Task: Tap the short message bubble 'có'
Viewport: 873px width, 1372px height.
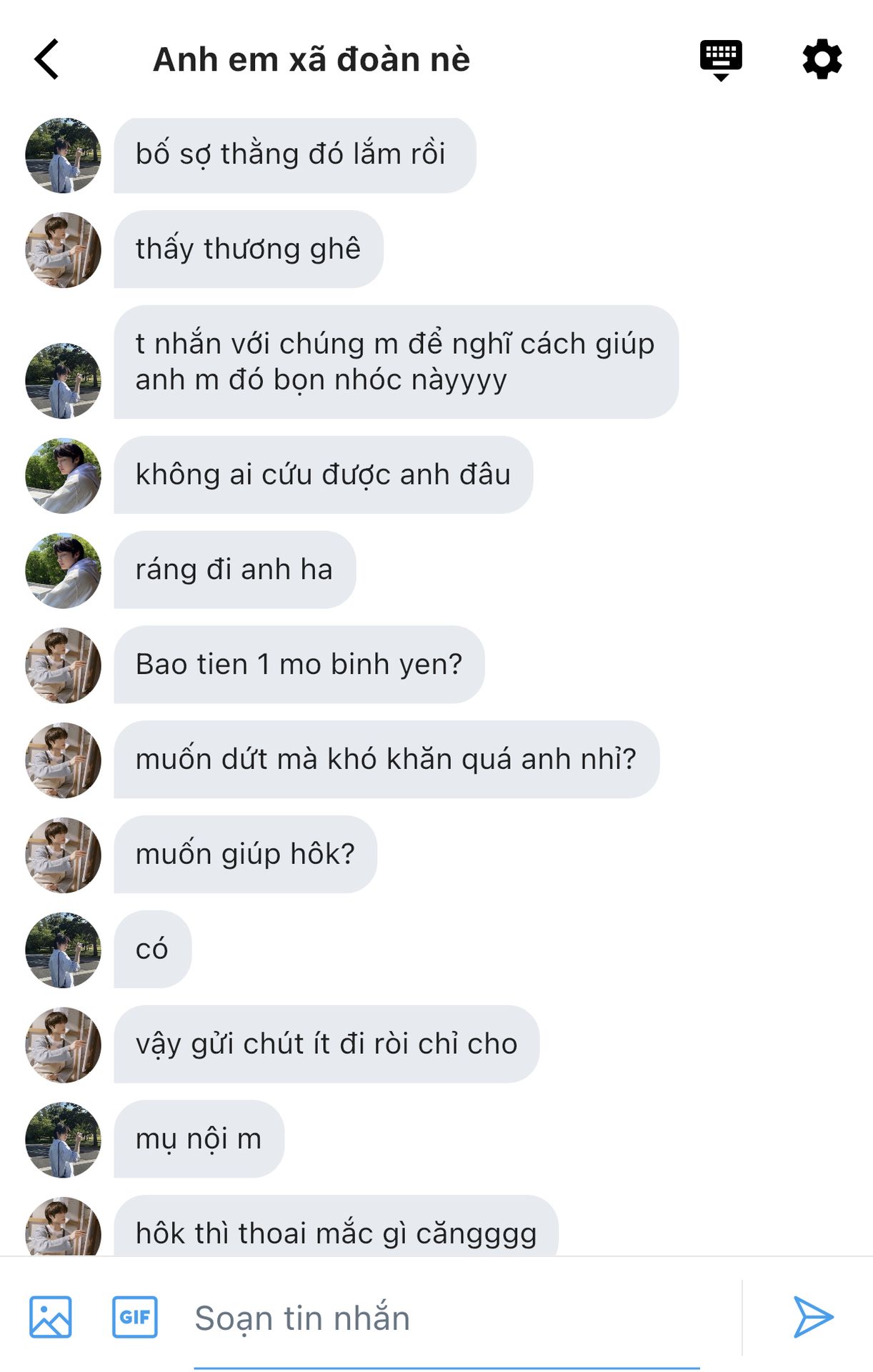Action: coord(152,949)
